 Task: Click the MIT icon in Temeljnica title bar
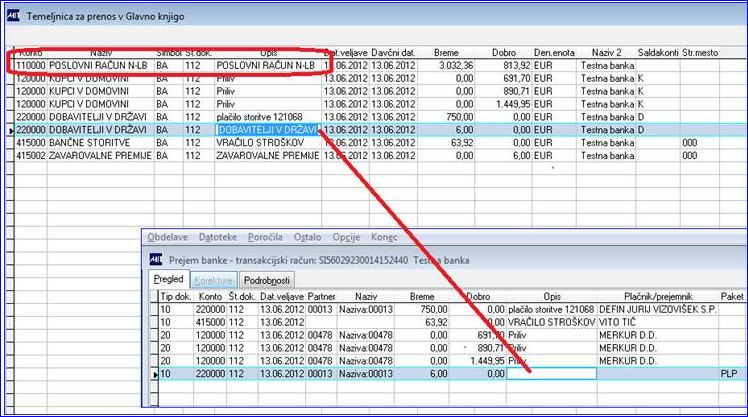(x=13, y=16)
